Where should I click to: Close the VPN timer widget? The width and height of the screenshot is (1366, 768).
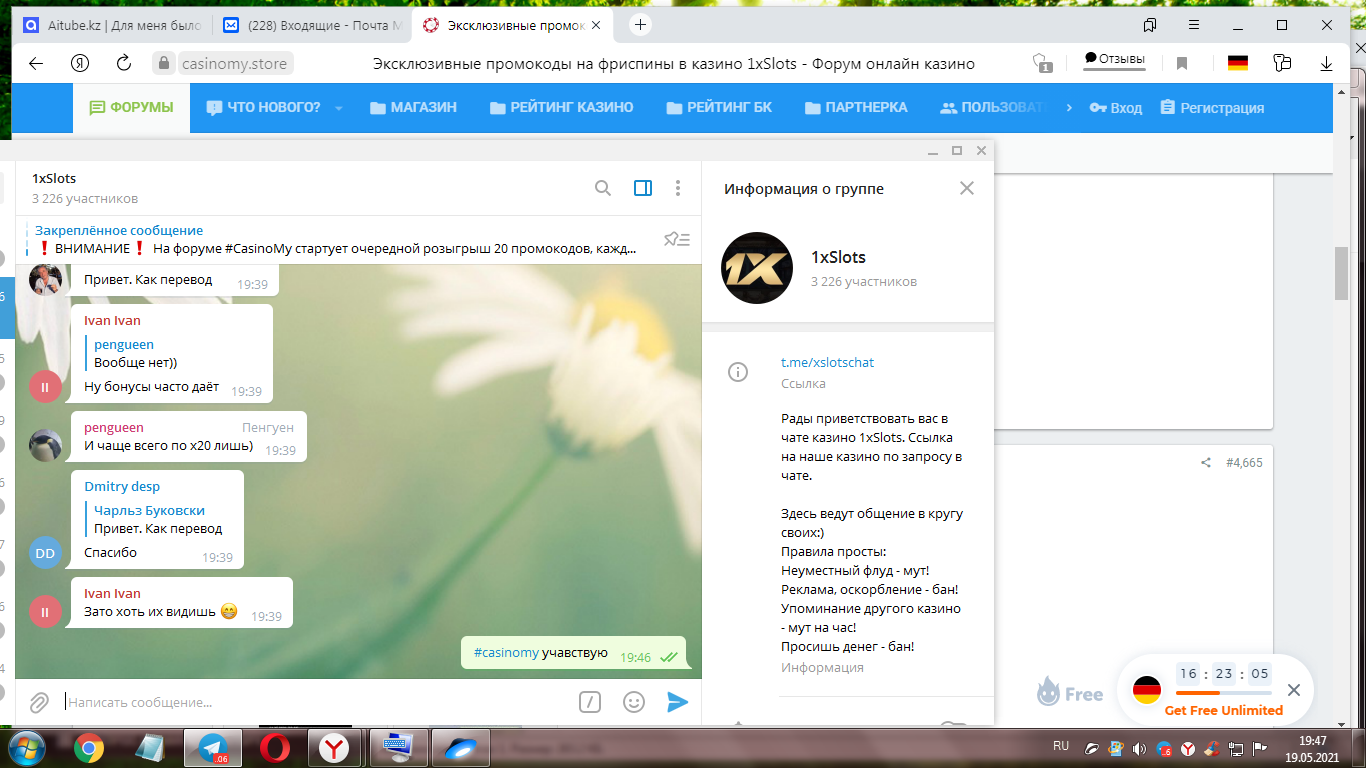[x=1294, y=690]
